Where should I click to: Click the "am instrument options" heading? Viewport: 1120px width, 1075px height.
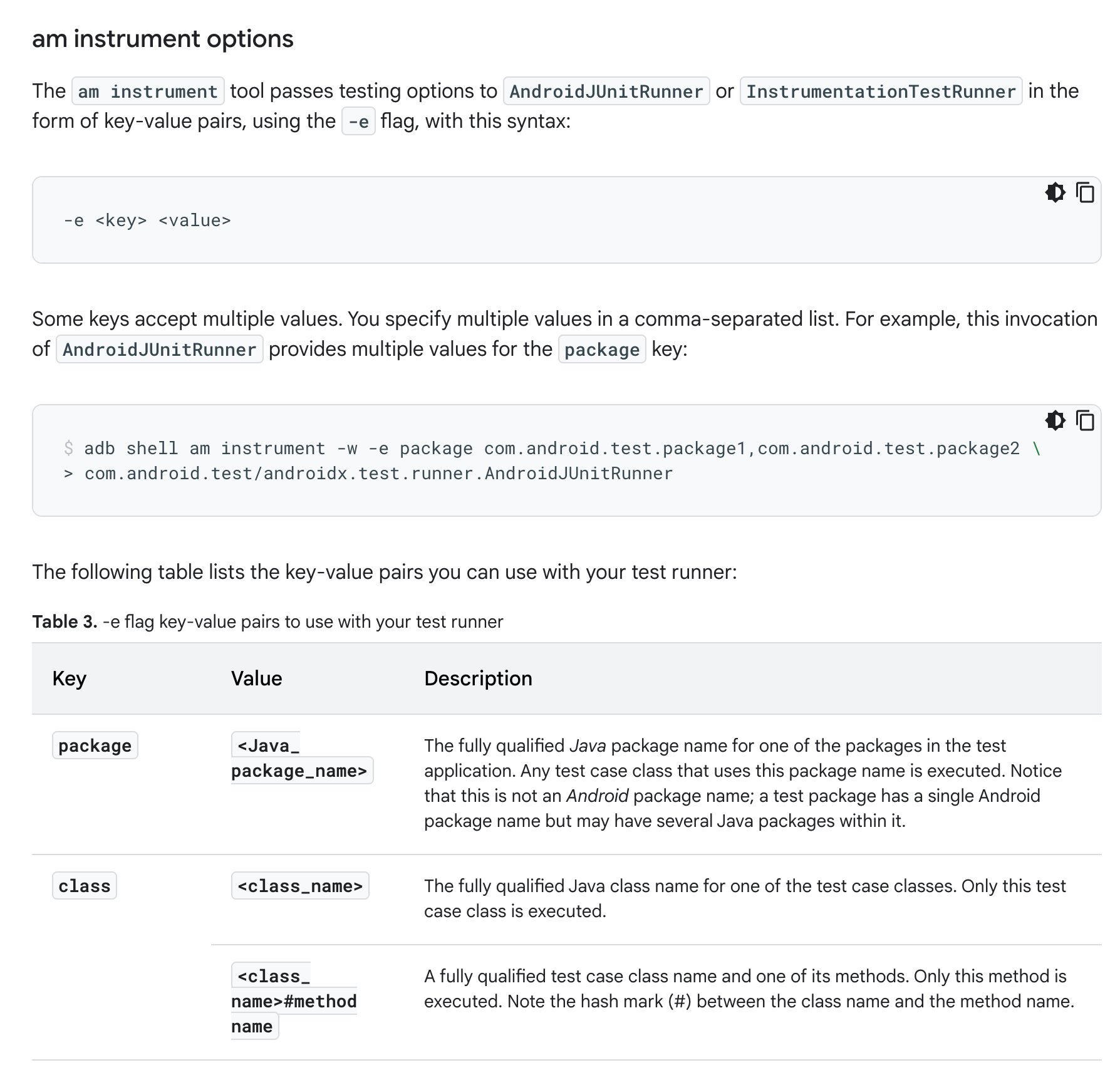click(x=163, y=39)
